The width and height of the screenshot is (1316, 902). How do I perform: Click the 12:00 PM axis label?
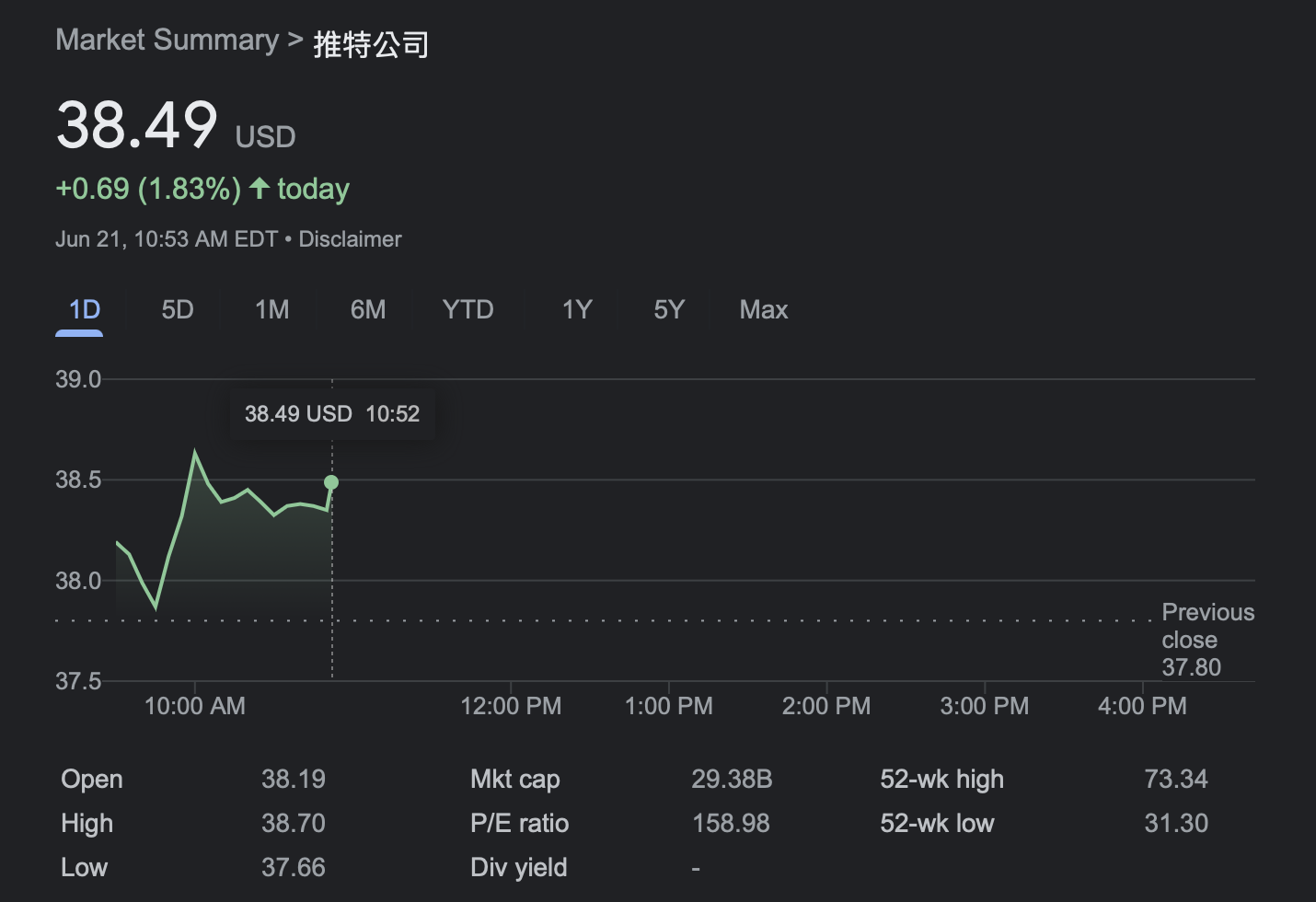[x=511, y=706]
